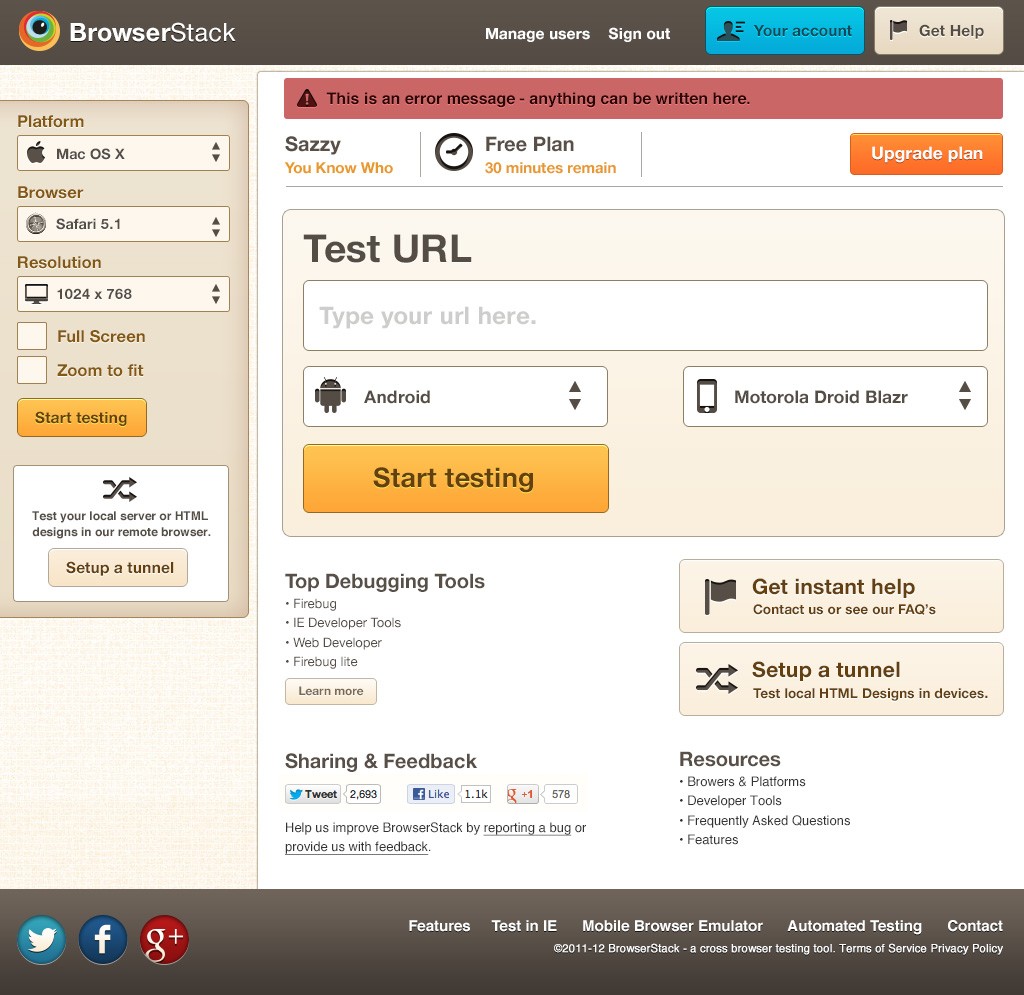Open Mobile Browser Emulator footer link
The height and width of the screenshot is (995, 1024).
point(672,926)
